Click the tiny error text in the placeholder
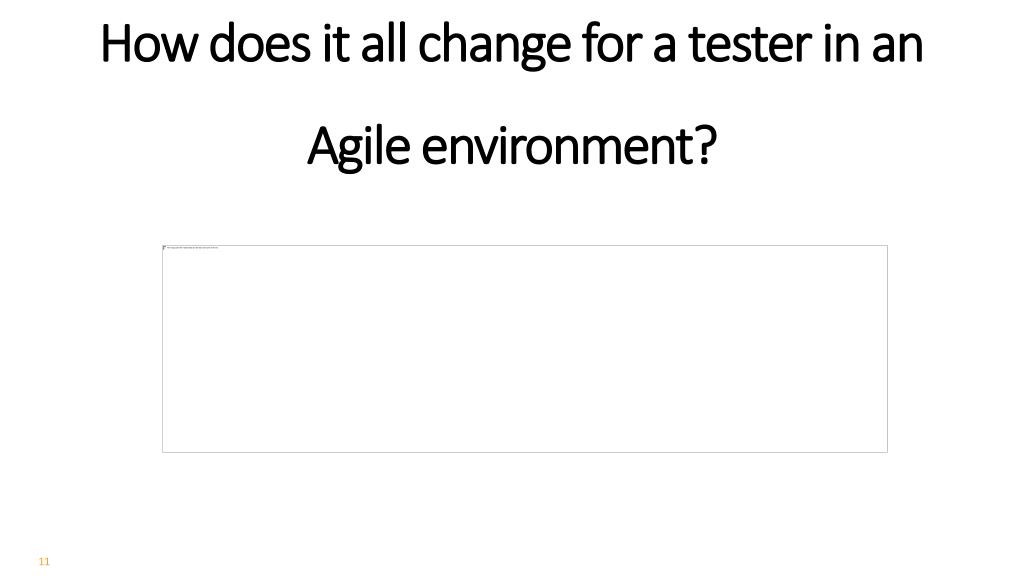This screenshot has height=576, width=1024. pos(193,248)
